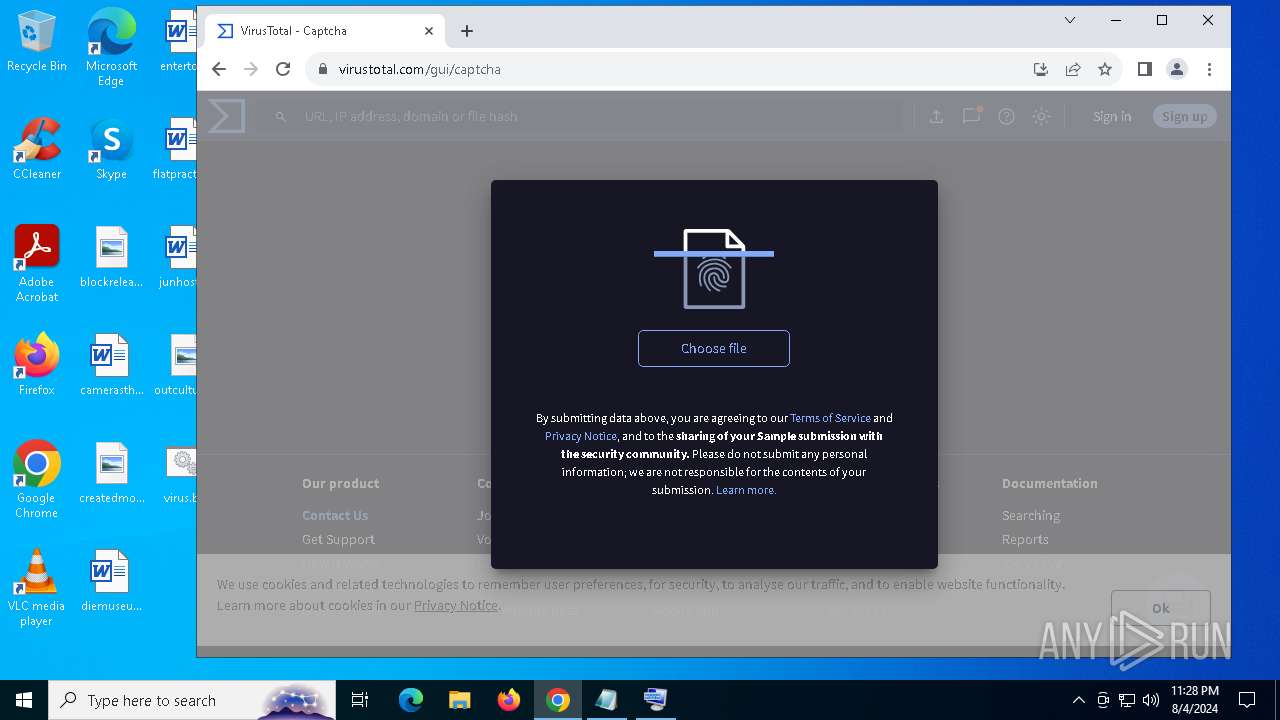Viewport: 1280px width, 720px height.
Task: Show hidden system tray icons
Action: [x=1078, y=700]
